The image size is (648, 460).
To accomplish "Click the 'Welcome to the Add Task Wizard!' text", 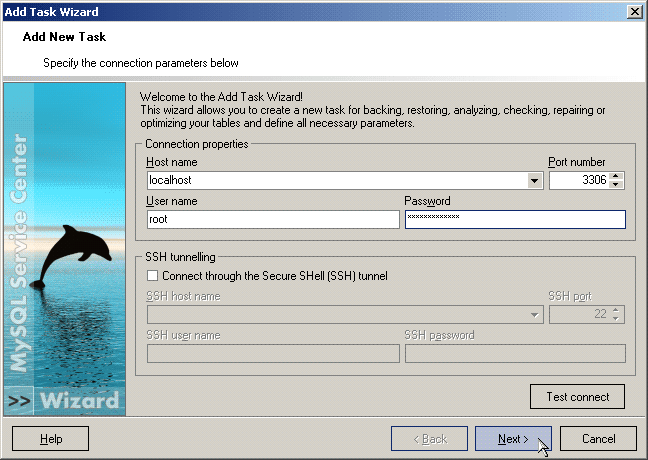I will point(221,97).
